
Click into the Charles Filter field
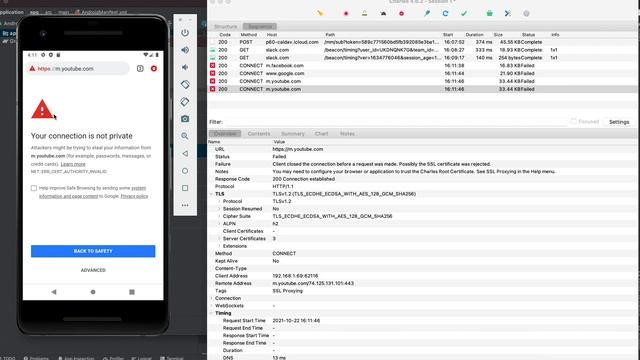coord(396,122)
